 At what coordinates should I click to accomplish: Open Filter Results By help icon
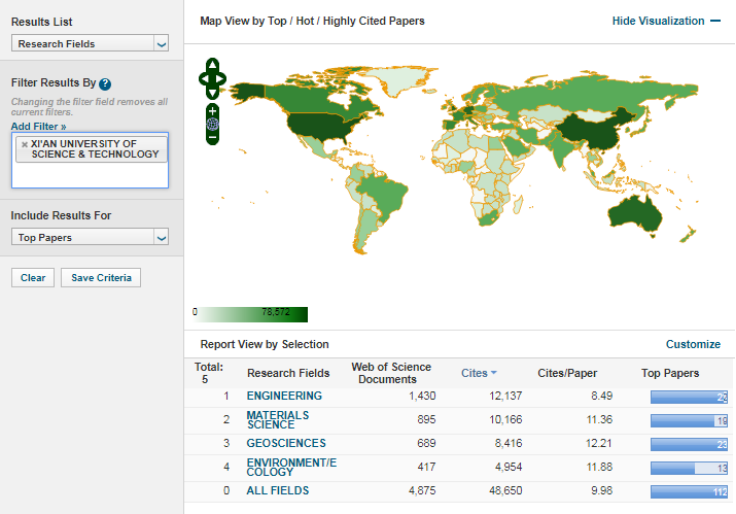point(105,84)
